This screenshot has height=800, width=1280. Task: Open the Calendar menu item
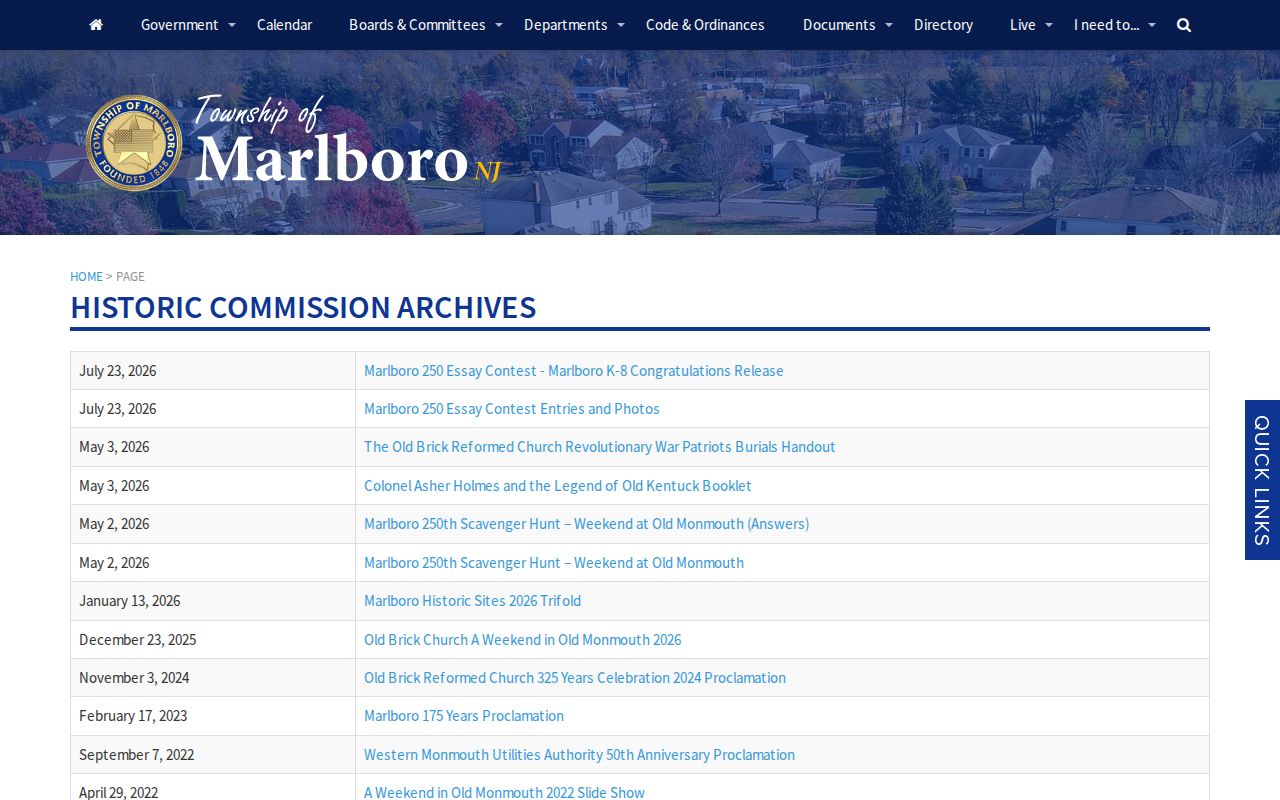tap(284, 25)
